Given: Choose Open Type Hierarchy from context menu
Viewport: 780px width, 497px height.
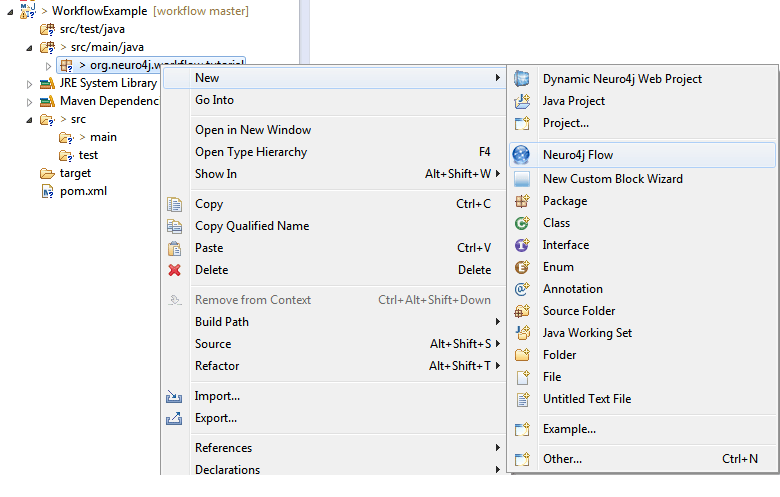Looking at the screenshot, I should click(250, 152).
